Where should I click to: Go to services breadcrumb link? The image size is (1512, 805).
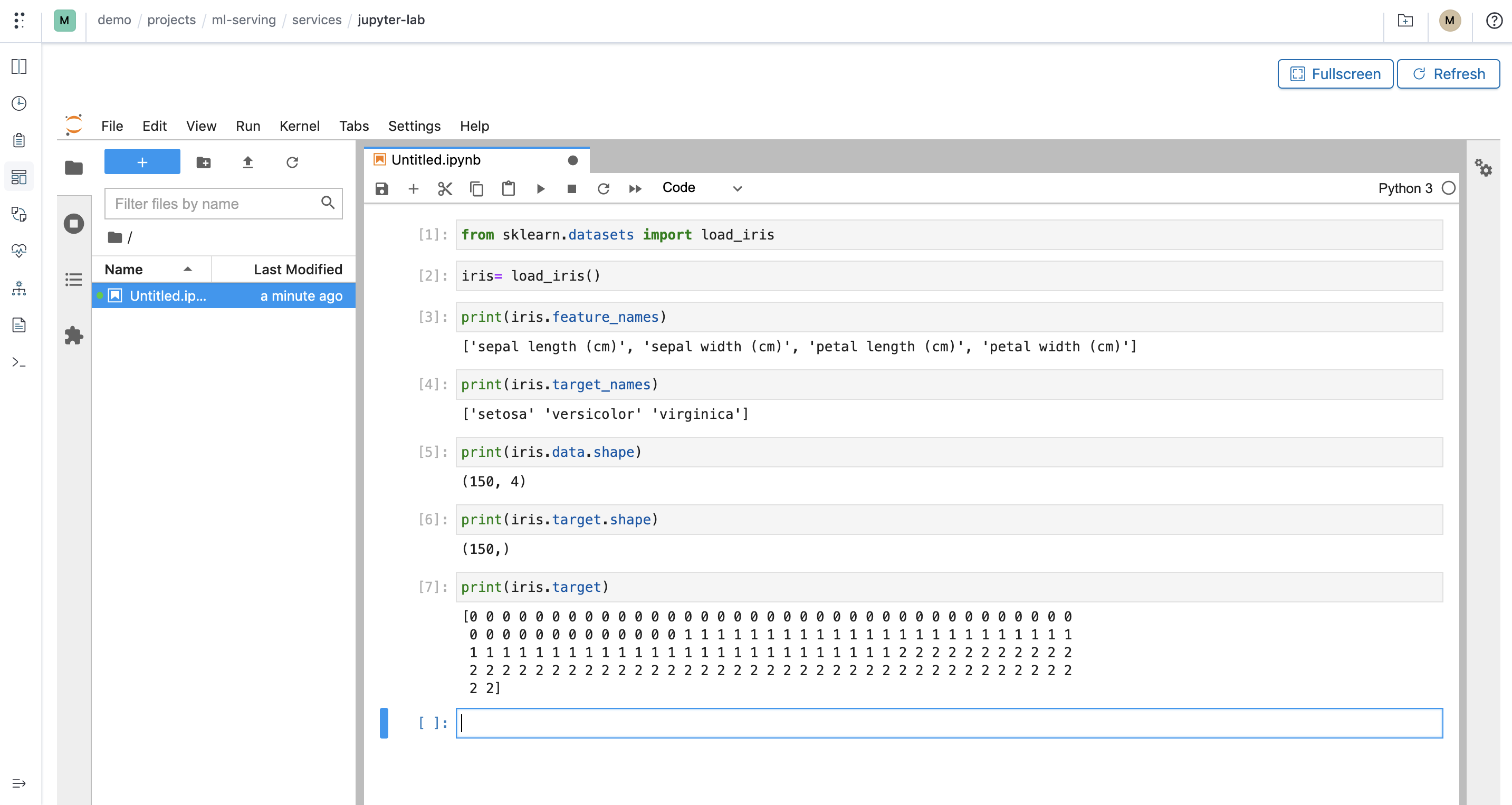click(317, 20)
